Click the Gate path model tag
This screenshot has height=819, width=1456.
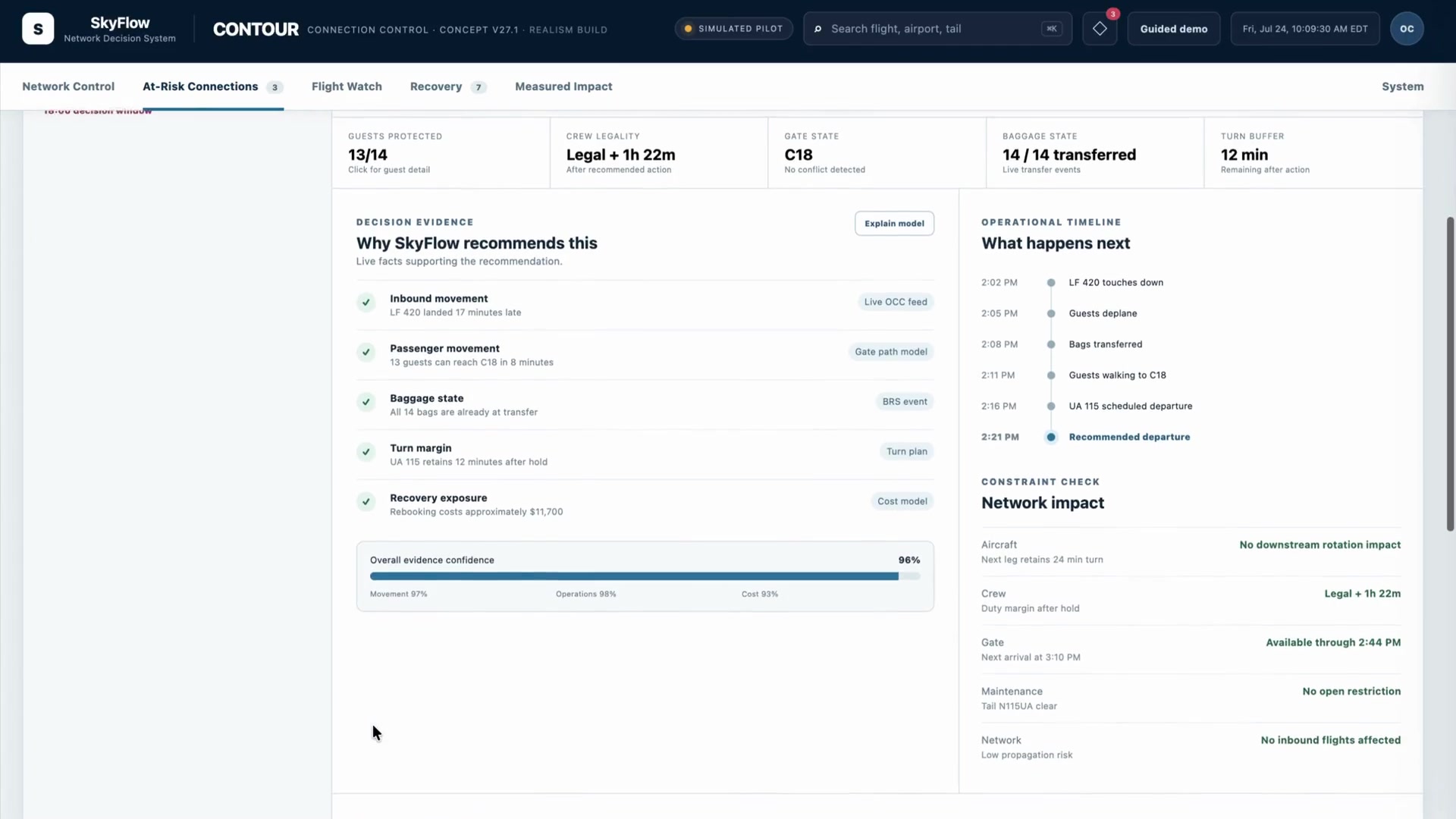(x=890, y=352)
